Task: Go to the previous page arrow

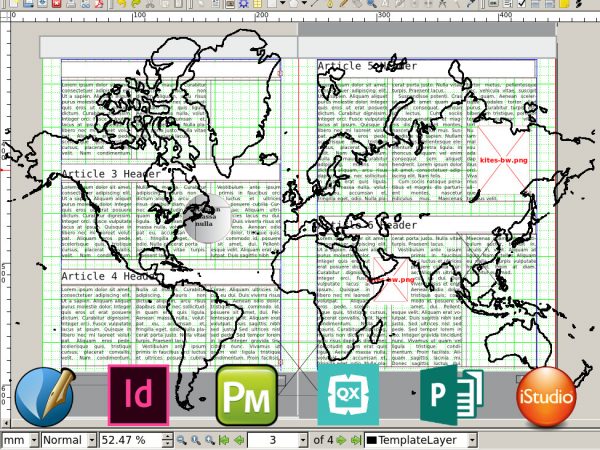Action: 239,440
